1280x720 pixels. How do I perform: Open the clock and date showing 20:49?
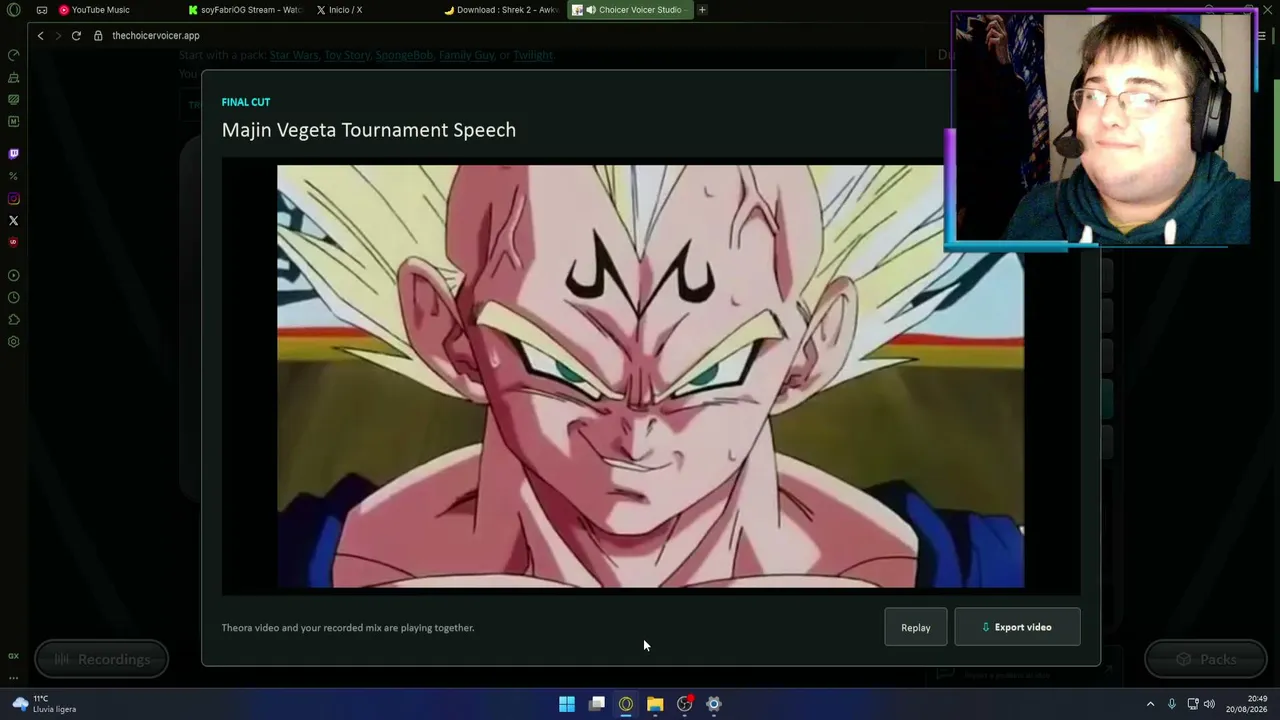point(1248,704)
